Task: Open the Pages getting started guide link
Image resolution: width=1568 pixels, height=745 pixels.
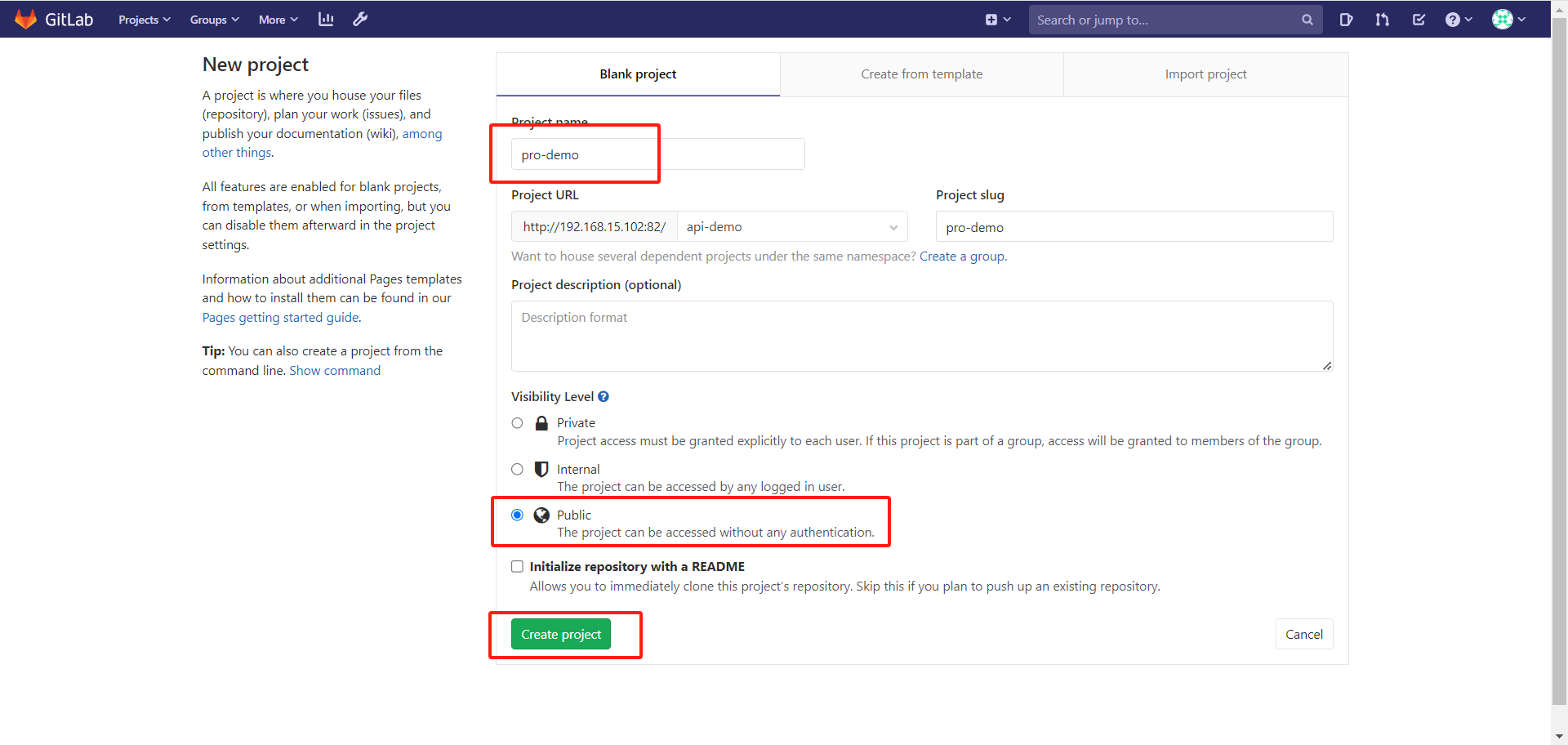Action: tap(279, 317)
